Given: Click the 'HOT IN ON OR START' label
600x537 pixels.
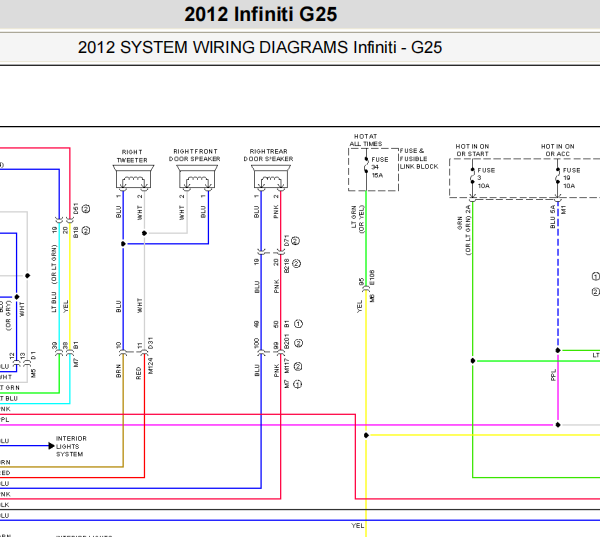Looking at the screenshot, I should tap(472, 150).
